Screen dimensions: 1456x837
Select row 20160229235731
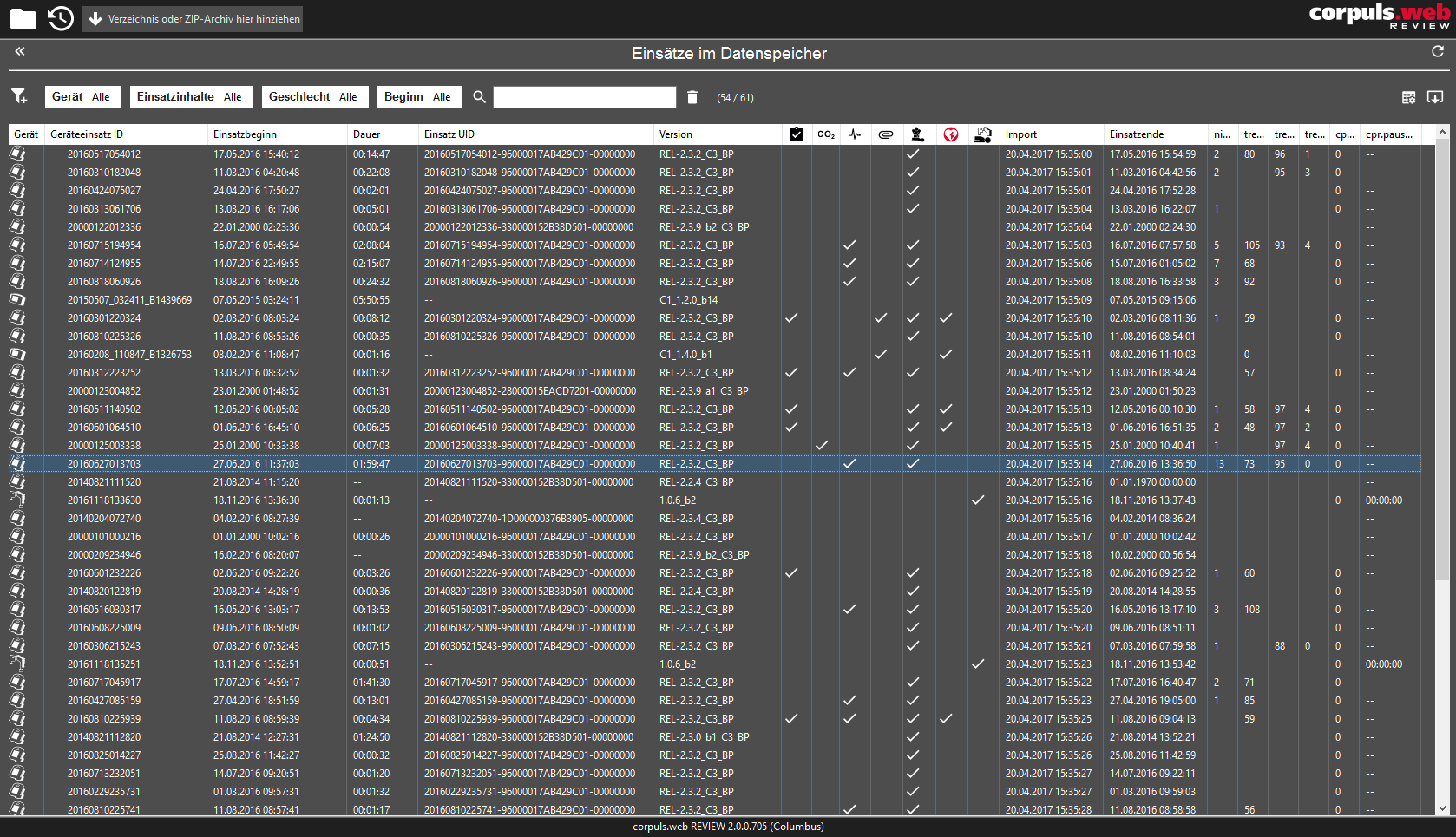tap(715, 791)
